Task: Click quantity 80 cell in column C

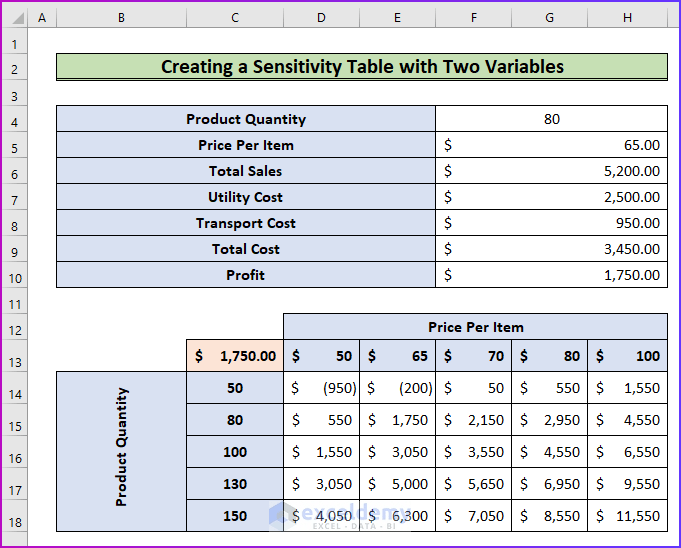Action: [x=235, y=419]
